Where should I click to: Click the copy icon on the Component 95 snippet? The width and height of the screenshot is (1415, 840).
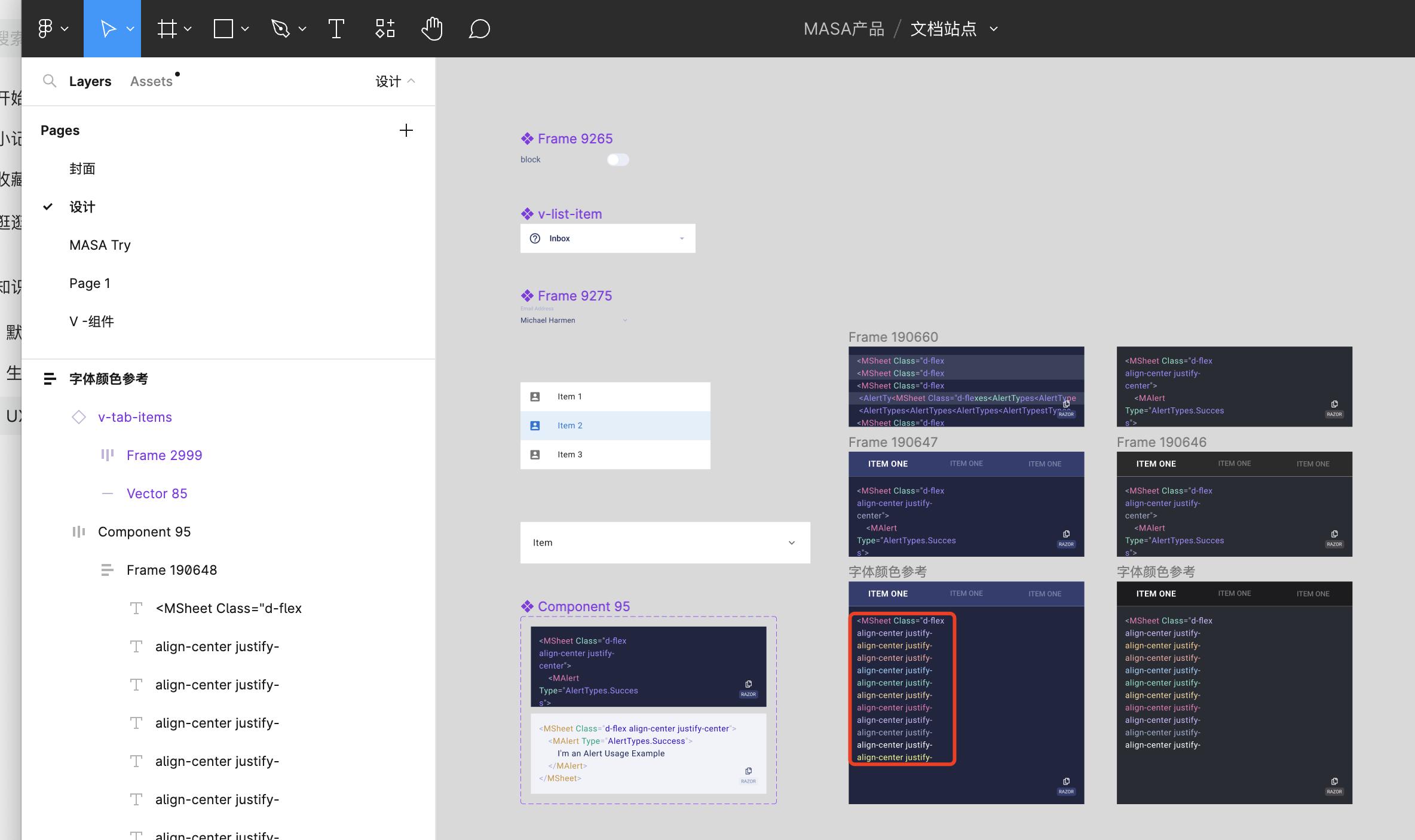[748, 684]
